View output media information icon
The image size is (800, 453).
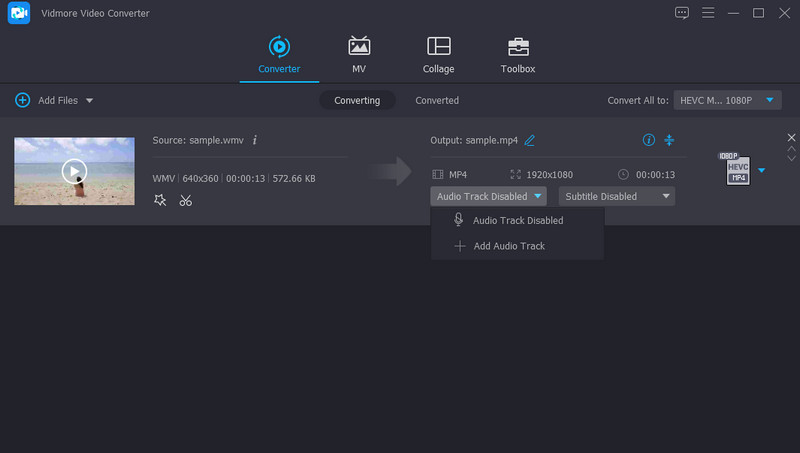click(648, 140)
